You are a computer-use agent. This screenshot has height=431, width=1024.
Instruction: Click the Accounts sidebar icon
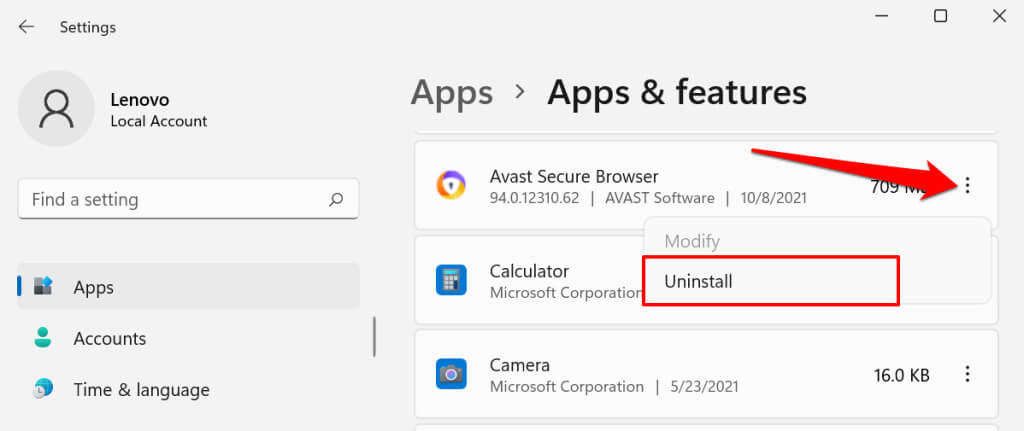(x=43, y=338)
